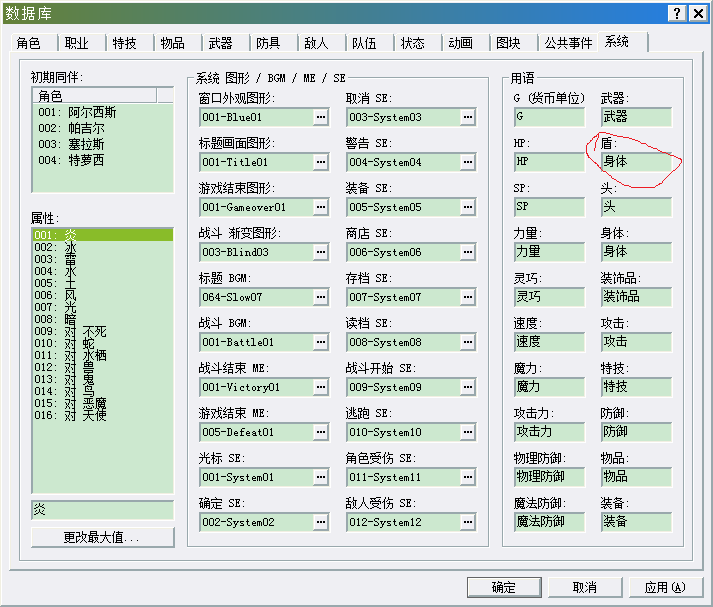
Task: Select attribute 016: 对 天使
Action: (103, 415)
